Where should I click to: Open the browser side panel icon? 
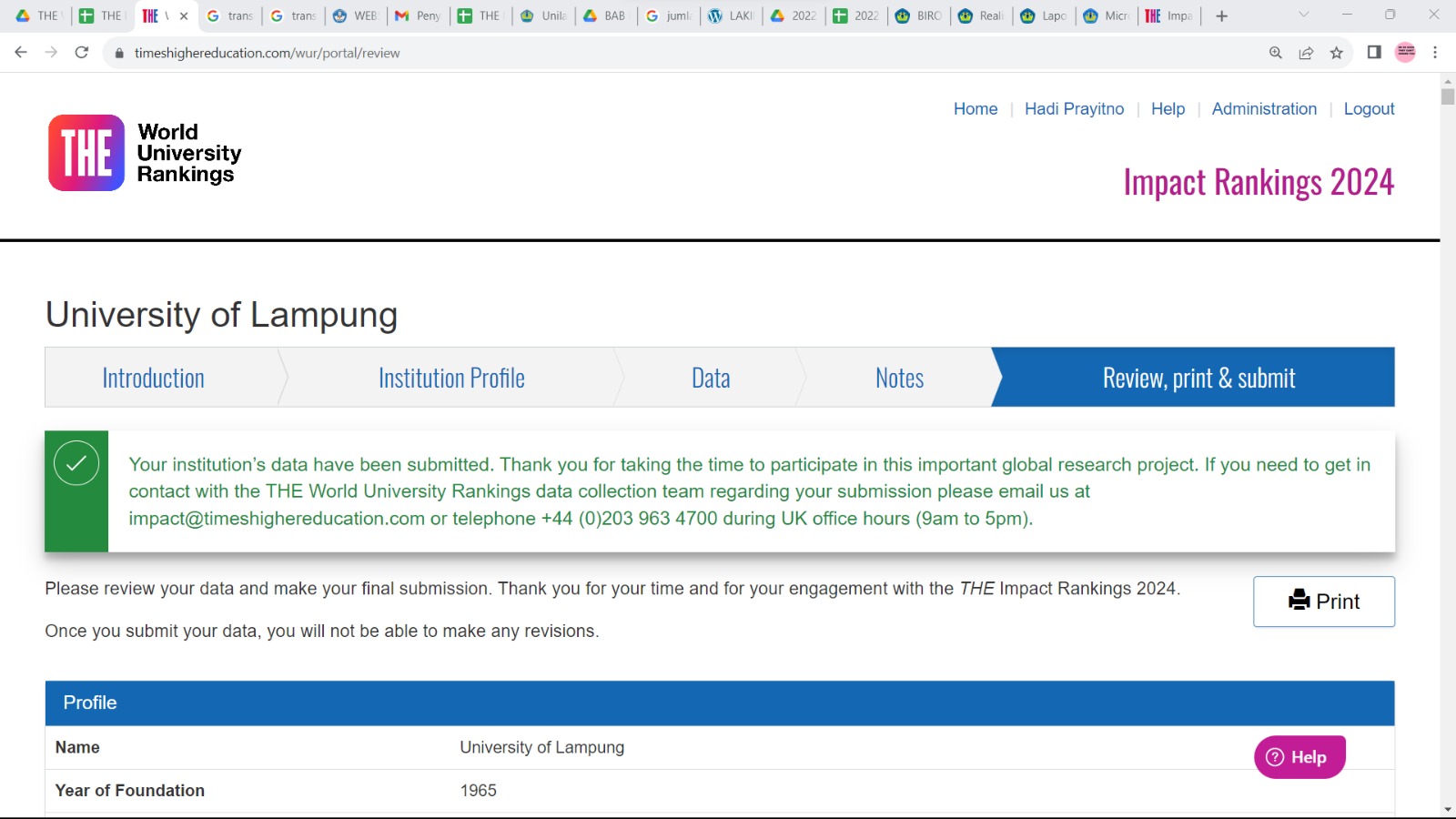1374,53
